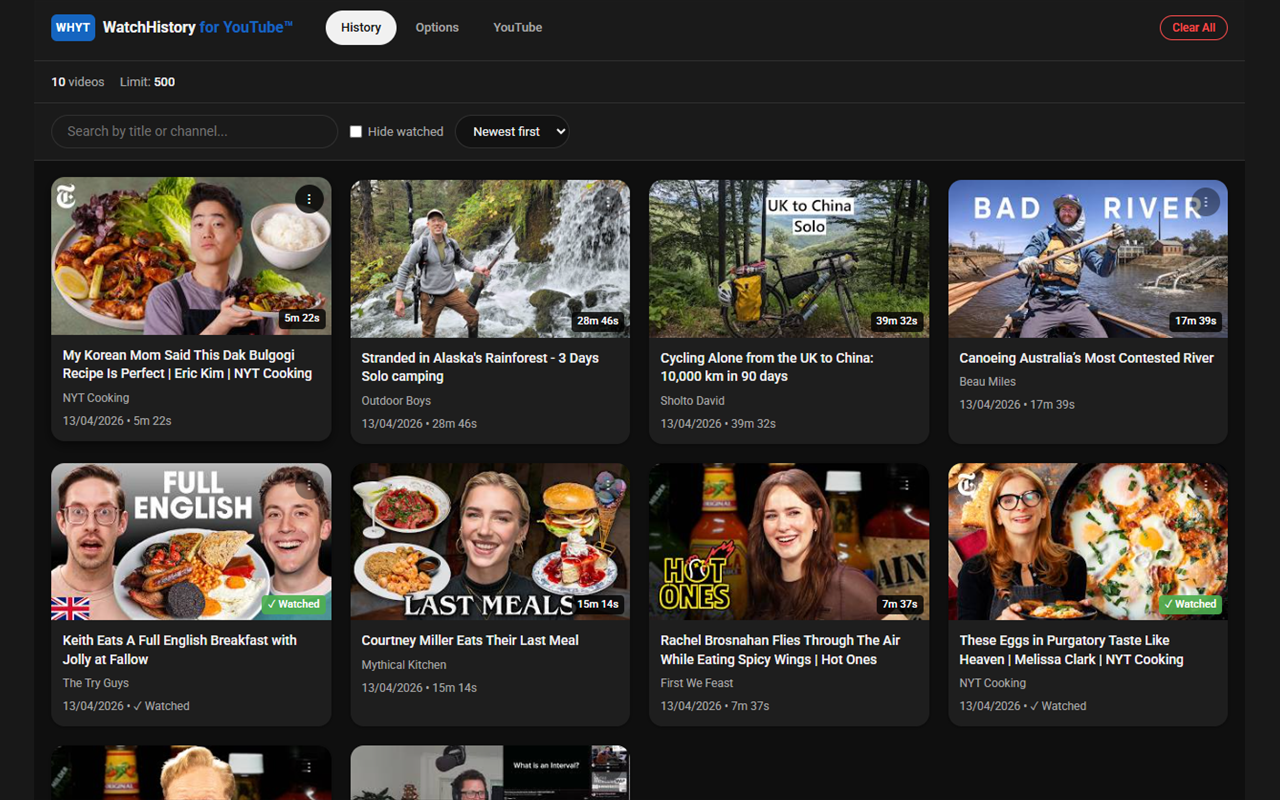Click title Courtney Miller Eats Their Last Meal
Viewport: 1280px width, 800px height.
(x=470, y=640)
